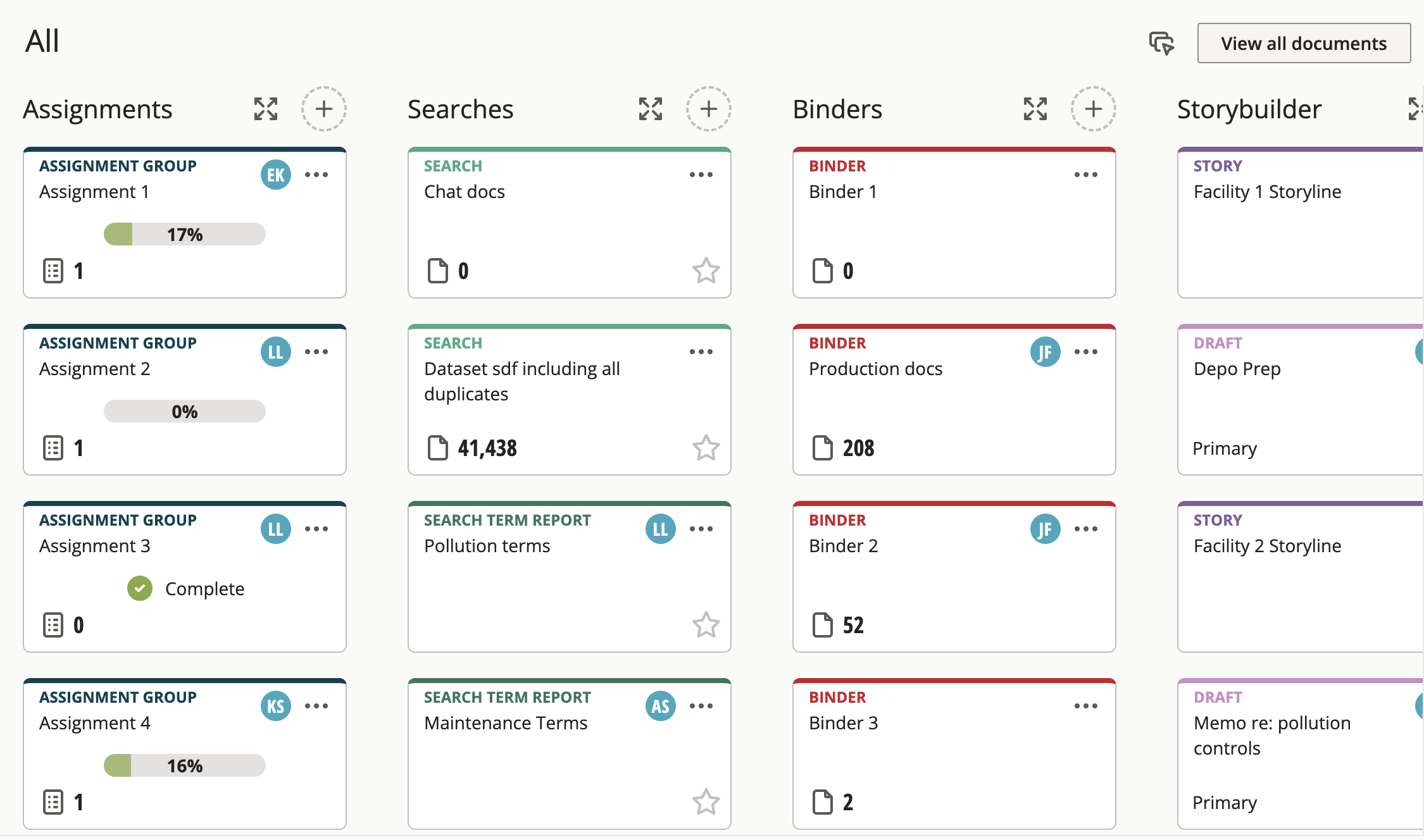
Task: Add a new binder with plus button
Action: click(x=1094, y=109)
